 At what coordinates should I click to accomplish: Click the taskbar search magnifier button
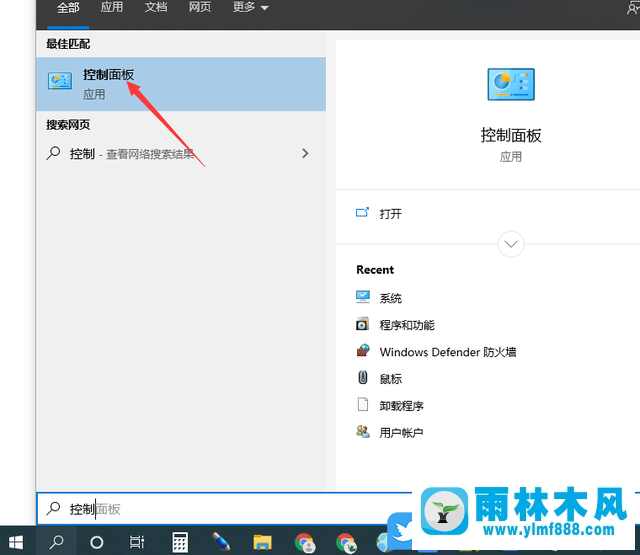tap(56, 542)
